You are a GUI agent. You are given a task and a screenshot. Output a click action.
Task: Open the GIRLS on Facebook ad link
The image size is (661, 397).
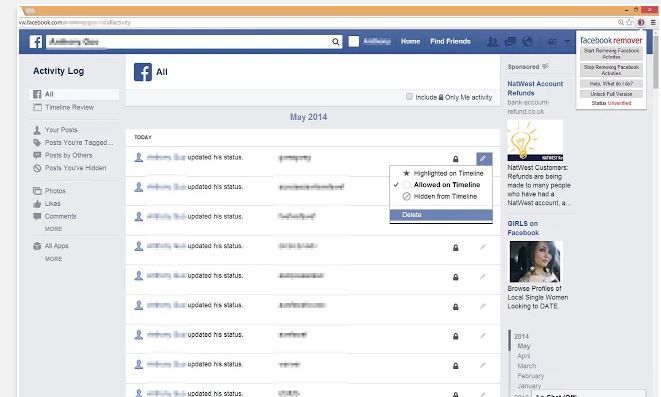523,228
